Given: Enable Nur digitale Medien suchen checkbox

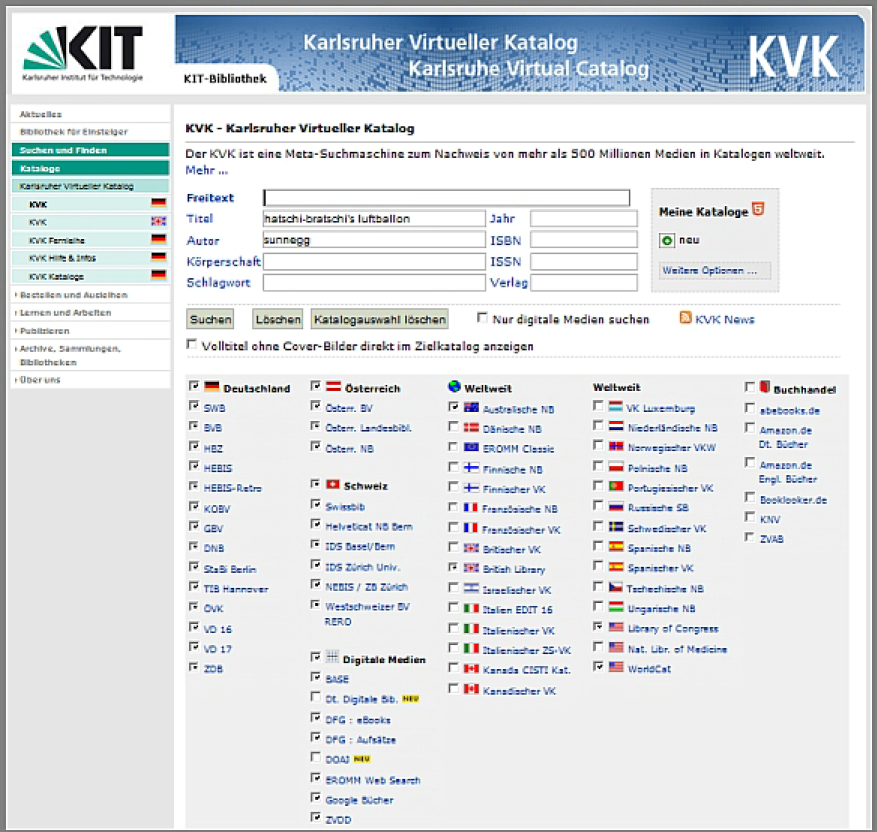Looking at the screenshot, I should pos(483,319).
